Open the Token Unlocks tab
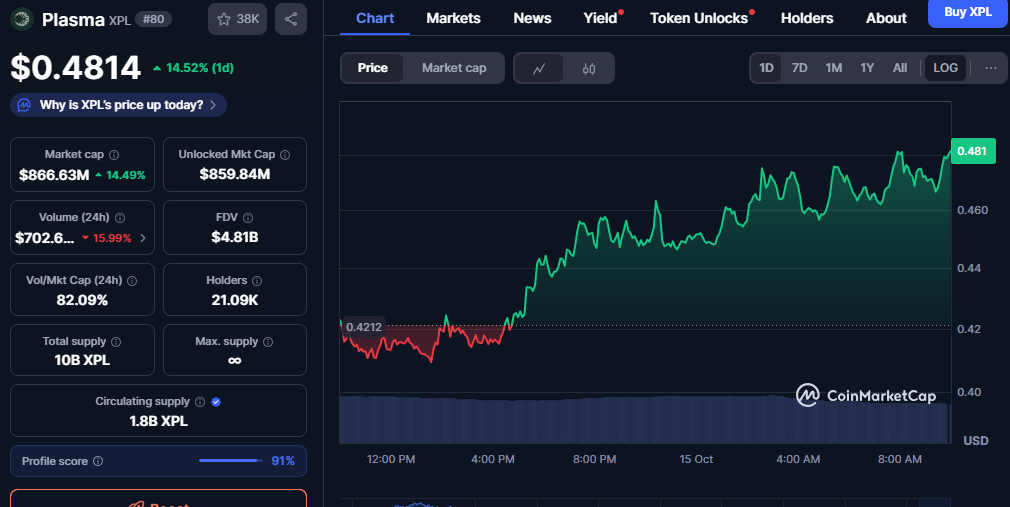This screenshot has width=1010, height=507. tap(698, 18)
